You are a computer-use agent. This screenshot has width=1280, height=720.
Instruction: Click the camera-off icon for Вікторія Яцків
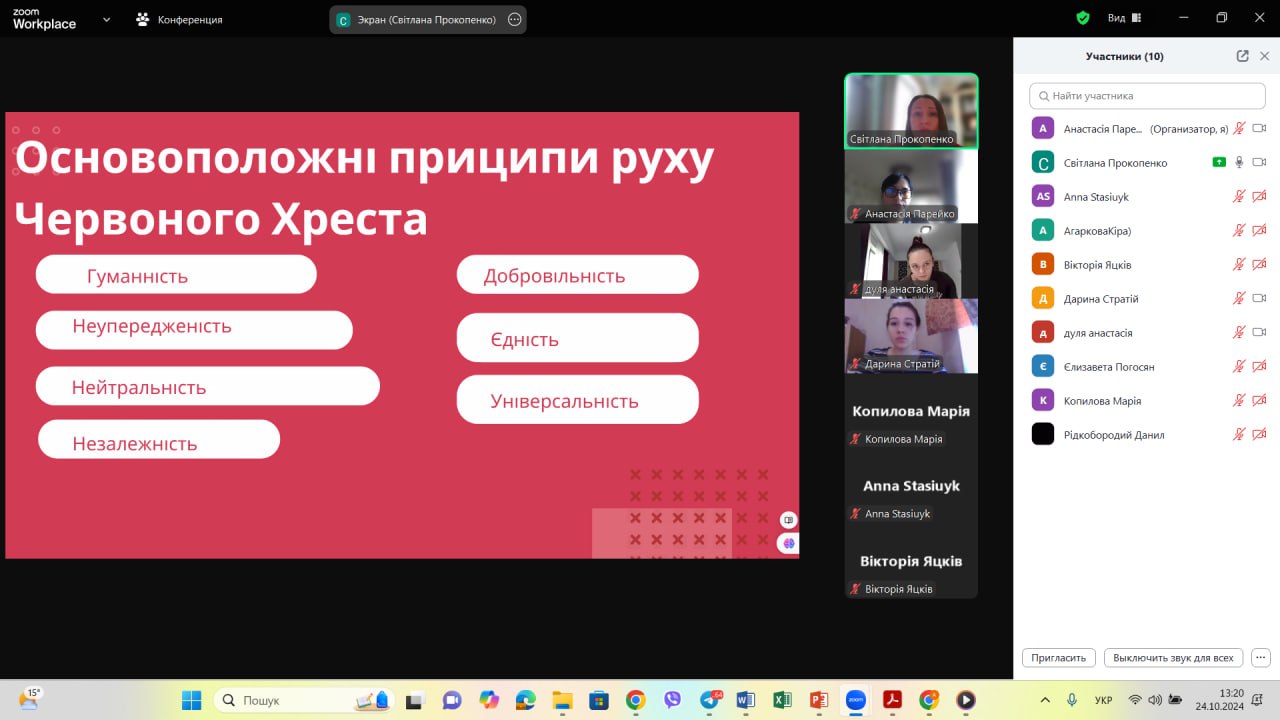click(x=1259, y=265)
